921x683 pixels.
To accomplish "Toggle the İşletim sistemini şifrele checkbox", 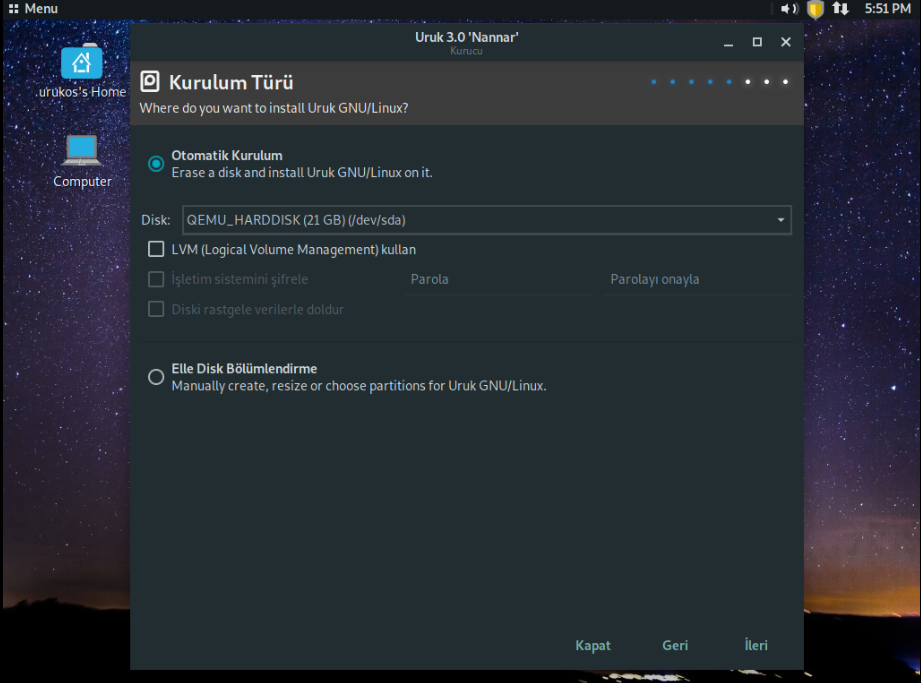I will (156, 279).
